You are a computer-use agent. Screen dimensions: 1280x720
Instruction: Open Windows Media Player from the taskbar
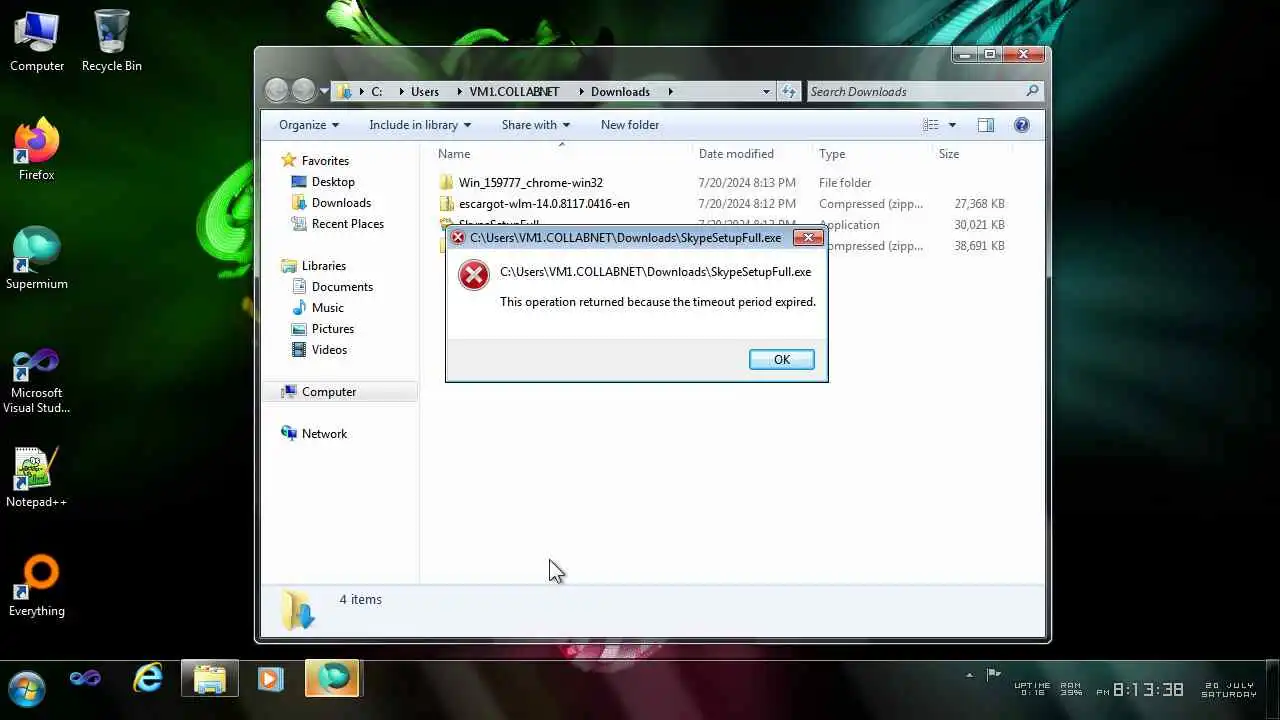[x=270, y=679]
